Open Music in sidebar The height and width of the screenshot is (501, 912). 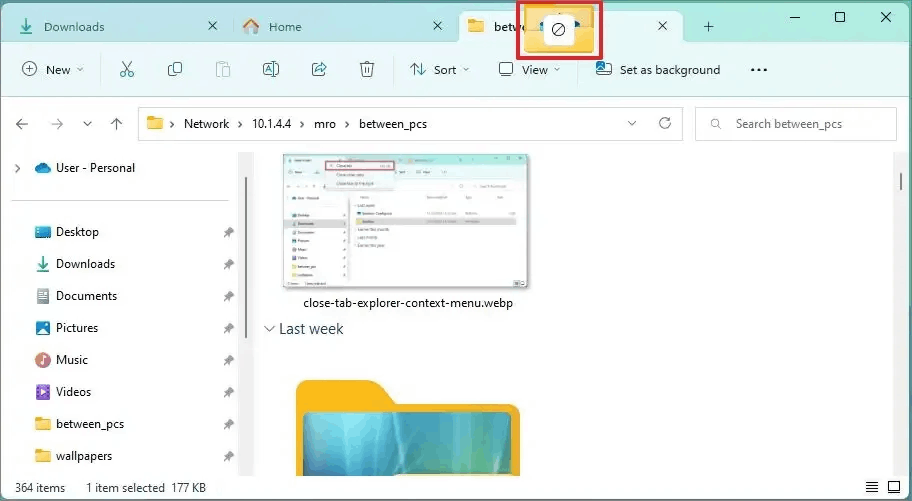[x=72, y=360]
